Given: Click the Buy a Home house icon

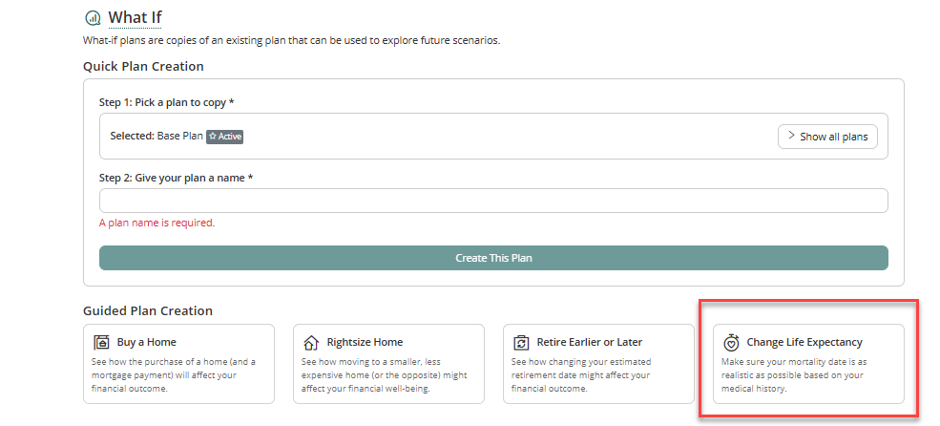Looking at the screenshot, I should [x=101, y=343].
